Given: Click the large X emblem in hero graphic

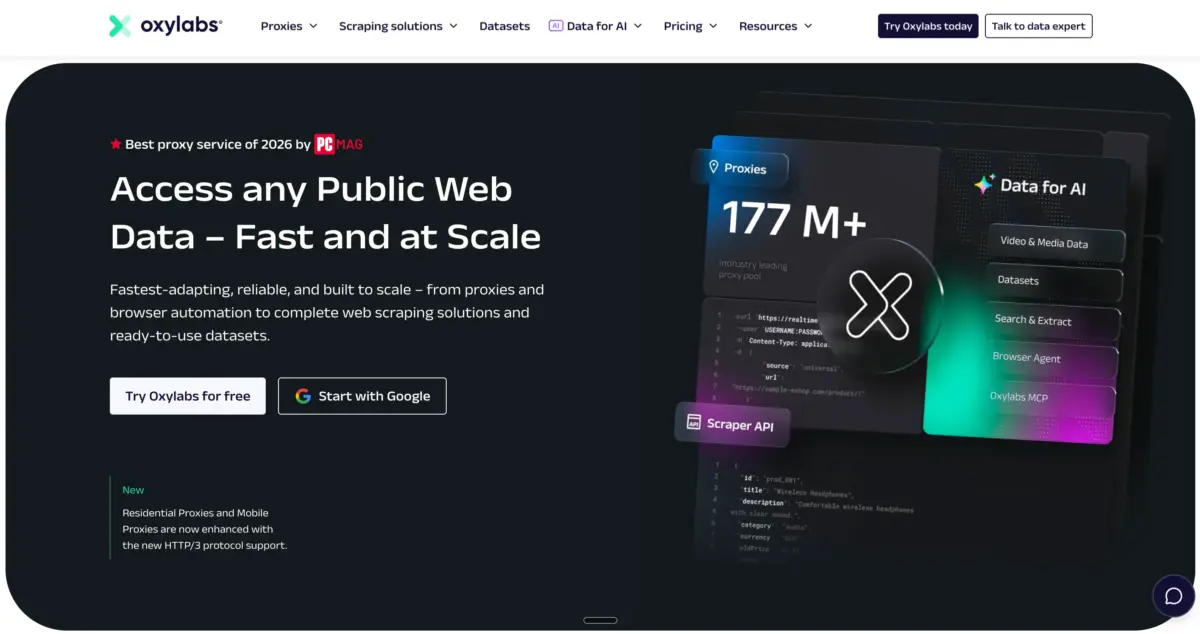Looking at the screenshot, I should click(879, 304).
